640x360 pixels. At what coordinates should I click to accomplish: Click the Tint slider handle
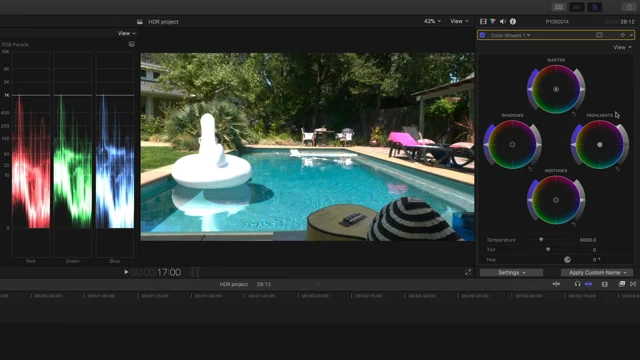pos(548,249)
